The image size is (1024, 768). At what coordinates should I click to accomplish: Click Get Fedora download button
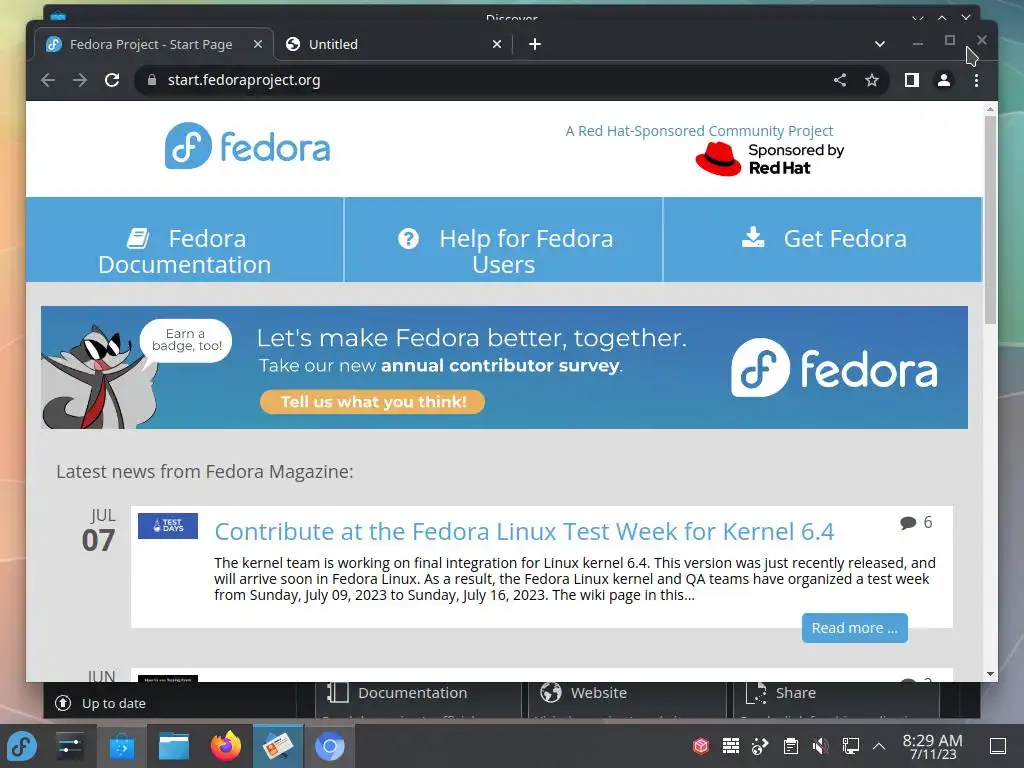[823, 239]
